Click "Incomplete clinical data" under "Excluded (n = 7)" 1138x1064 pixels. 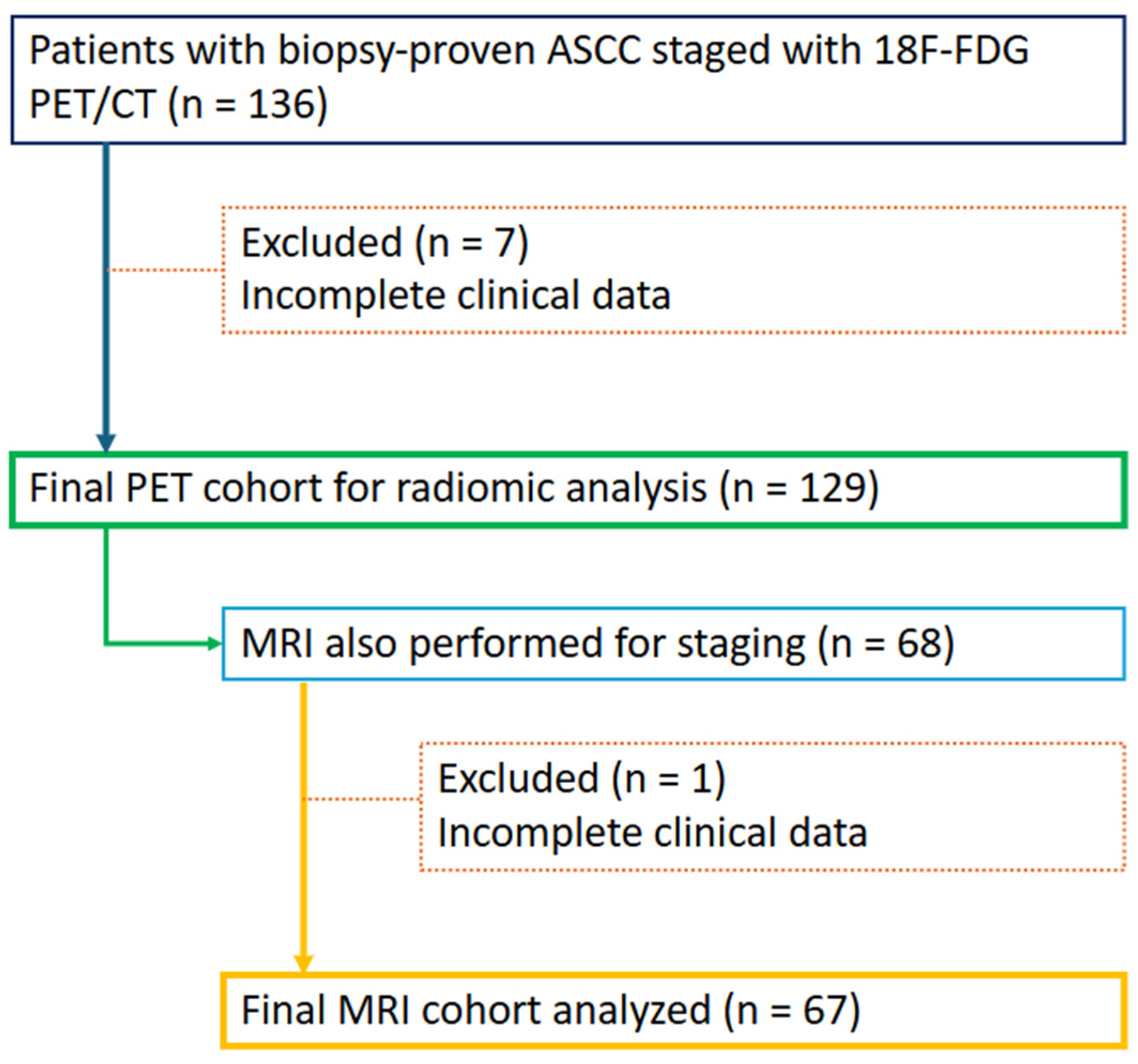(x=456, y=296)
